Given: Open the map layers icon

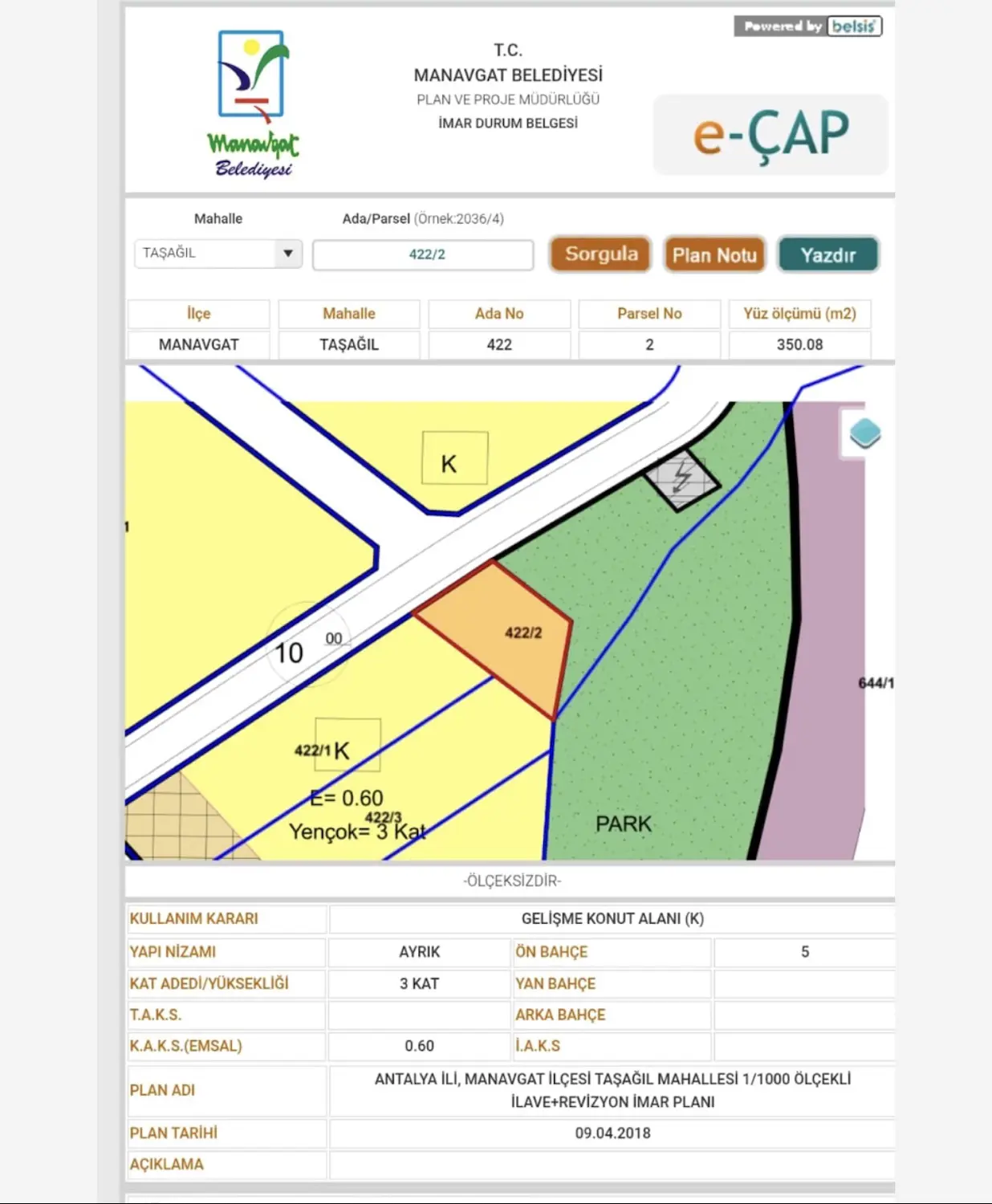Looking at the screenshot, I should (x=865, y=433).
